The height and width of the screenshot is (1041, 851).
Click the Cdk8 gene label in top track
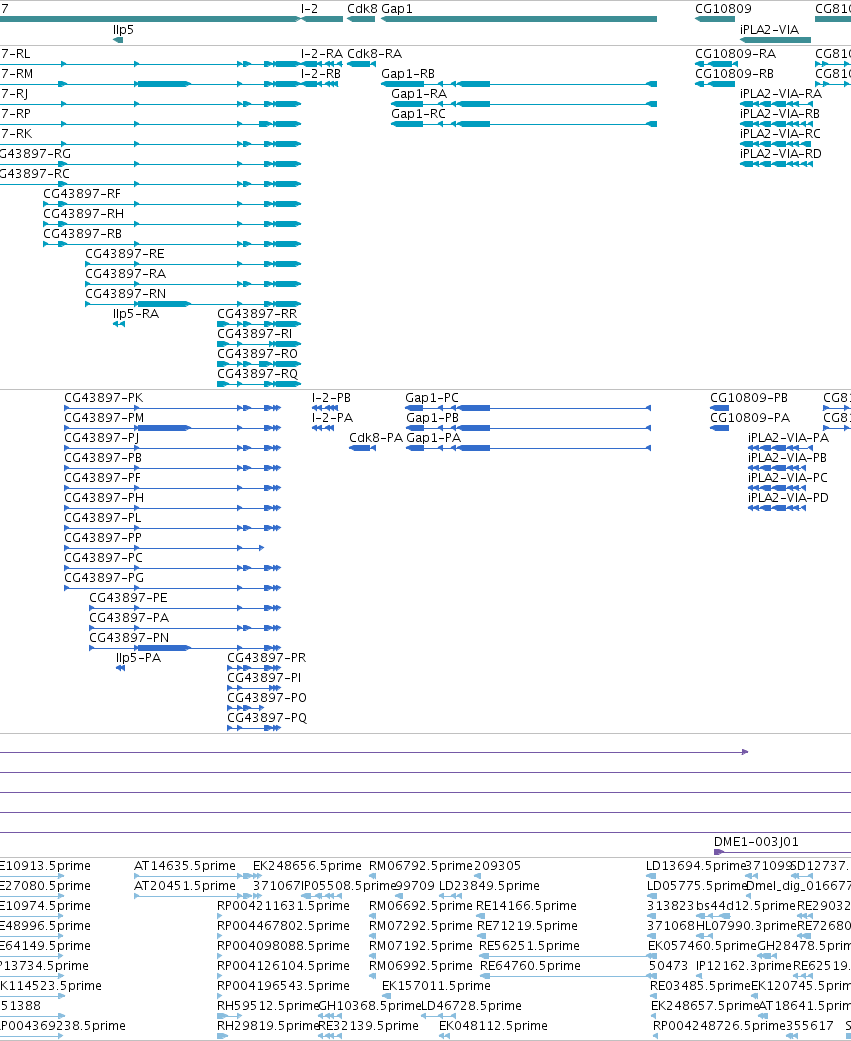(362, 9)
